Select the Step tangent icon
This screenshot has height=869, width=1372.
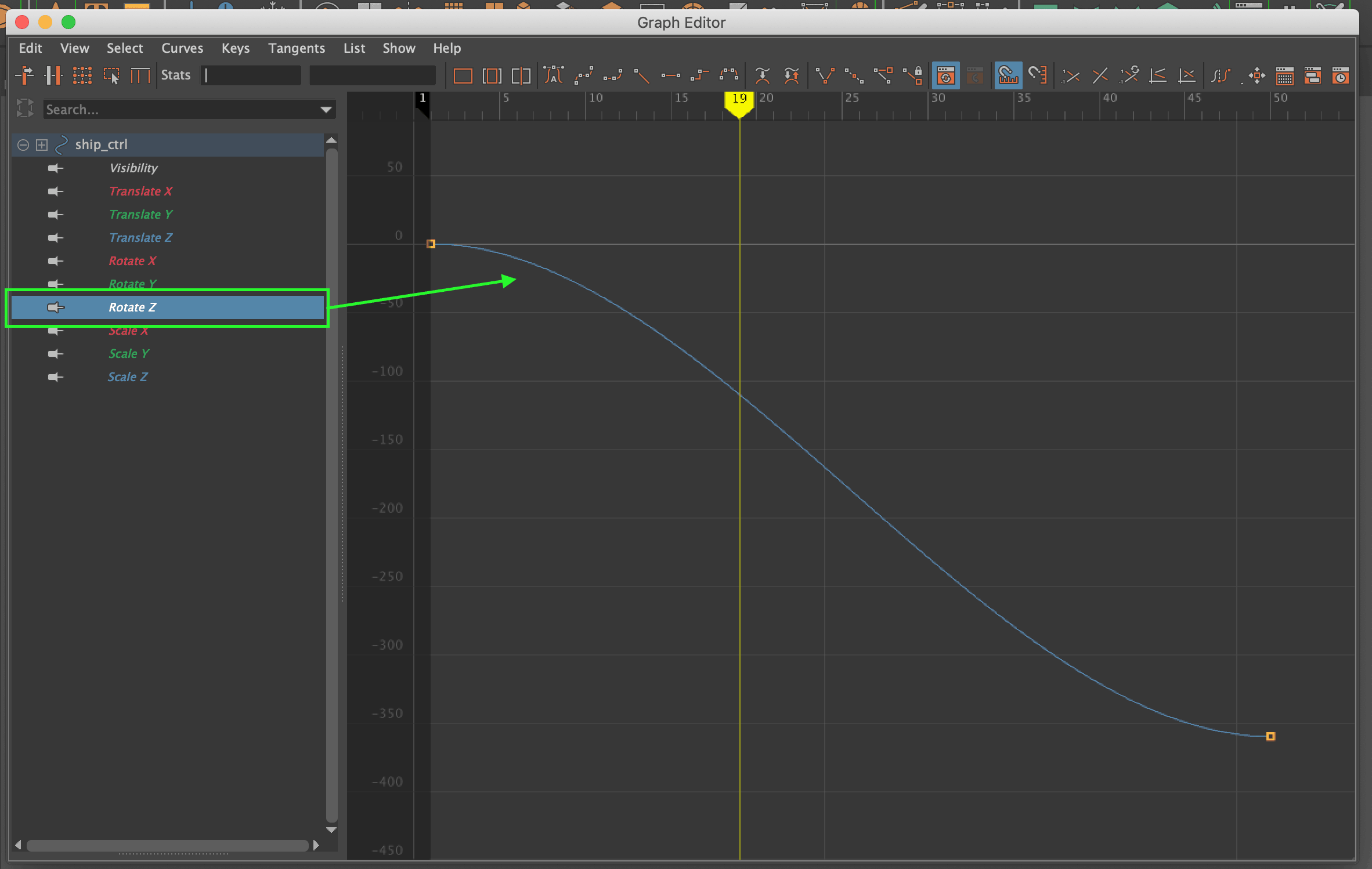[x=699, y=75]
